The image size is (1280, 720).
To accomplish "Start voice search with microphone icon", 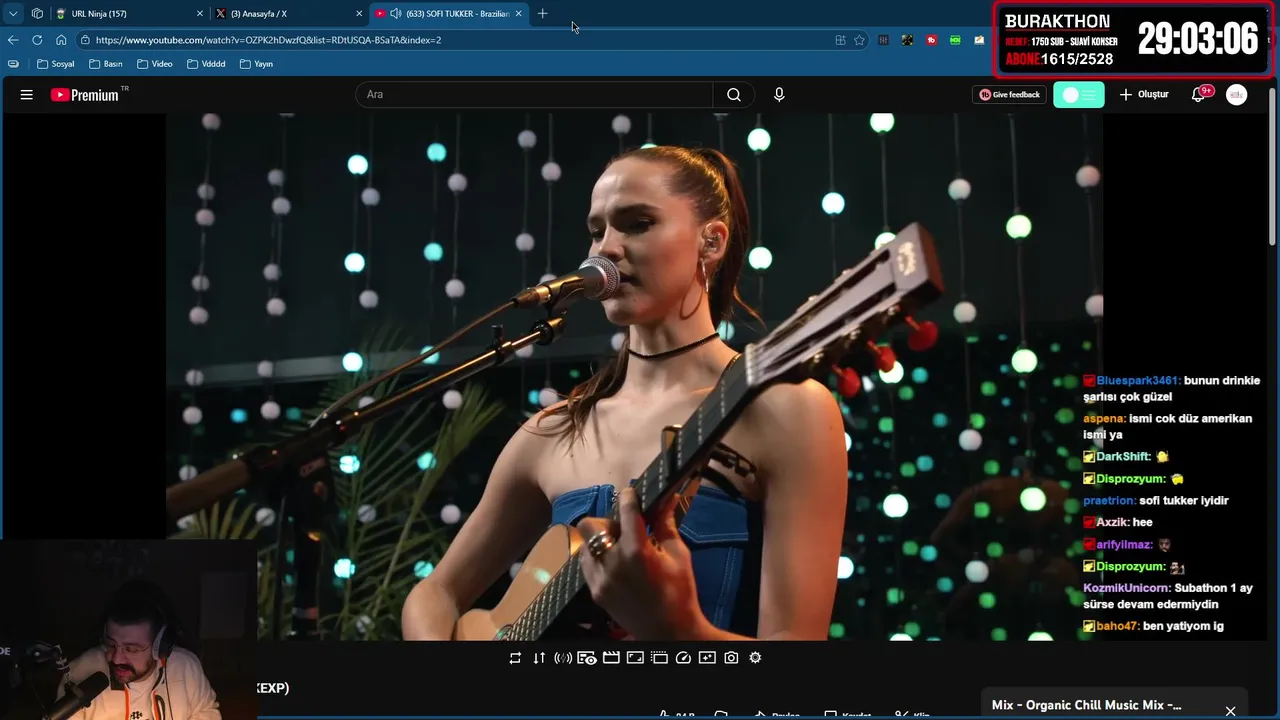I will pyautogui.click(x=779, y=95).
